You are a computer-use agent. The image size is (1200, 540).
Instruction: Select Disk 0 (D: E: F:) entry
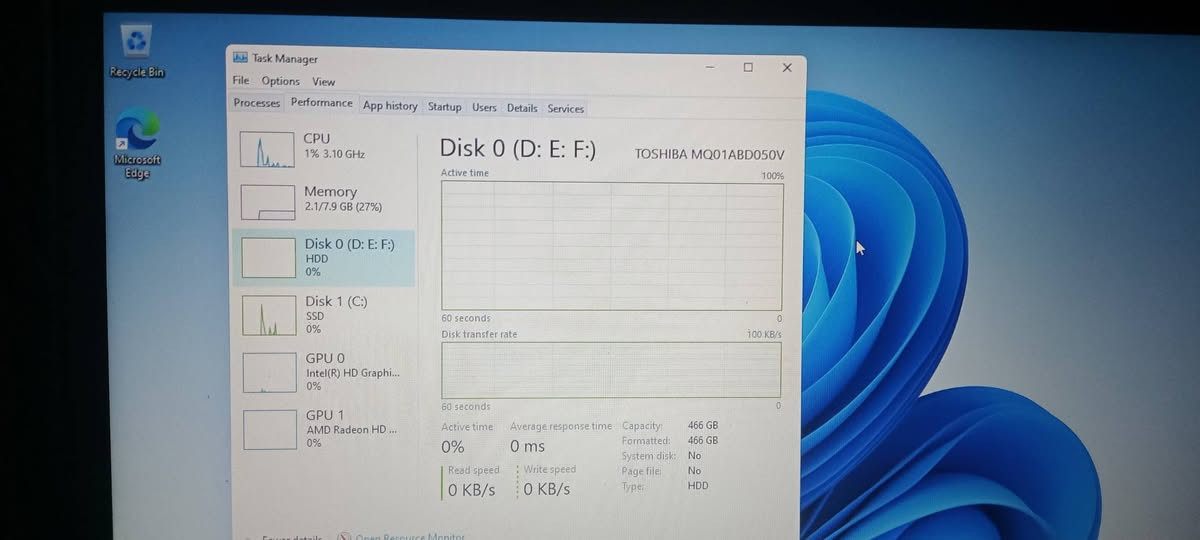[x=324, y=257]
